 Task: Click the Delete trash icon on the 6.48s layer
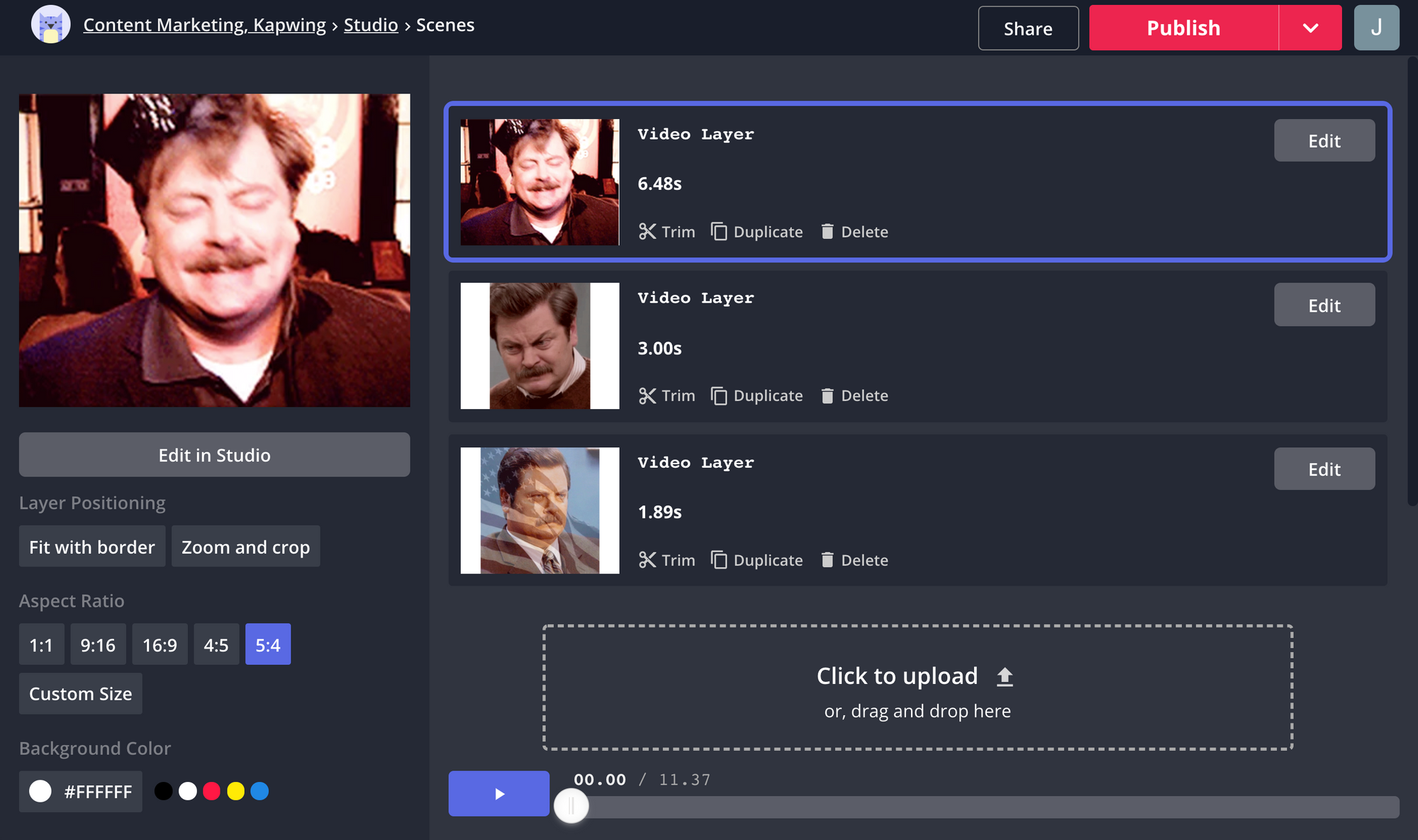click(827, 232)
